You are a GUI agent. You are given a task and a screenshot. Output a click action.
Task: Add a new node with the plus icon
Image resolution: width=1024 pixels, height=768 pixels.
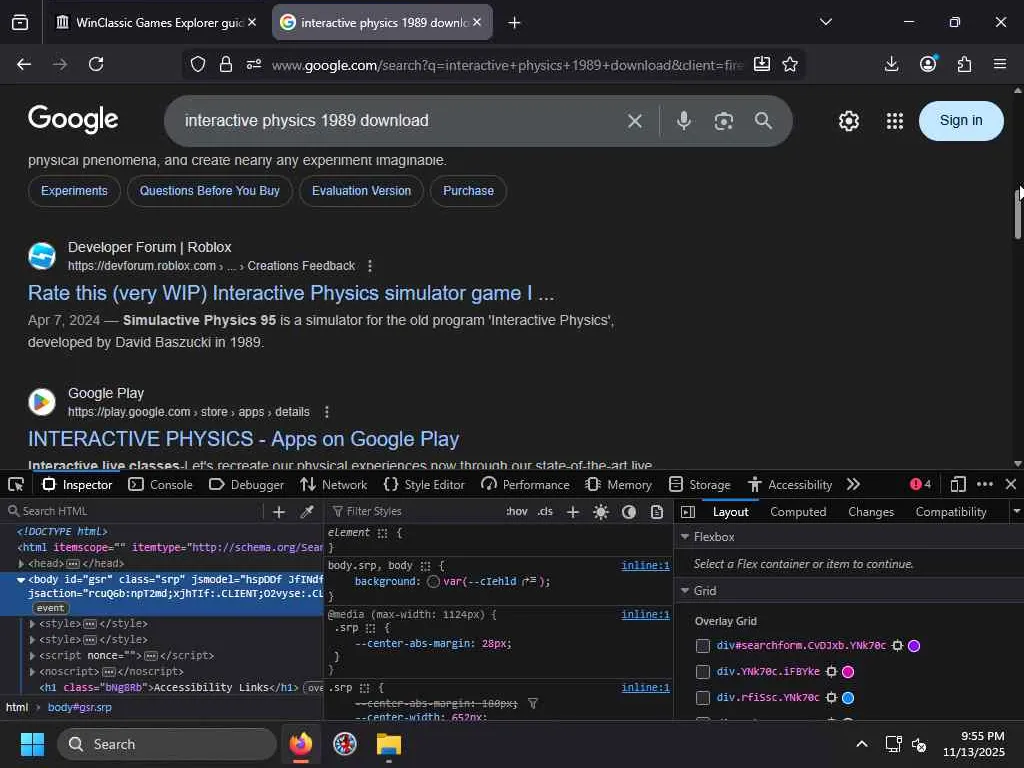pyautogui.click(x=279, y=512)
